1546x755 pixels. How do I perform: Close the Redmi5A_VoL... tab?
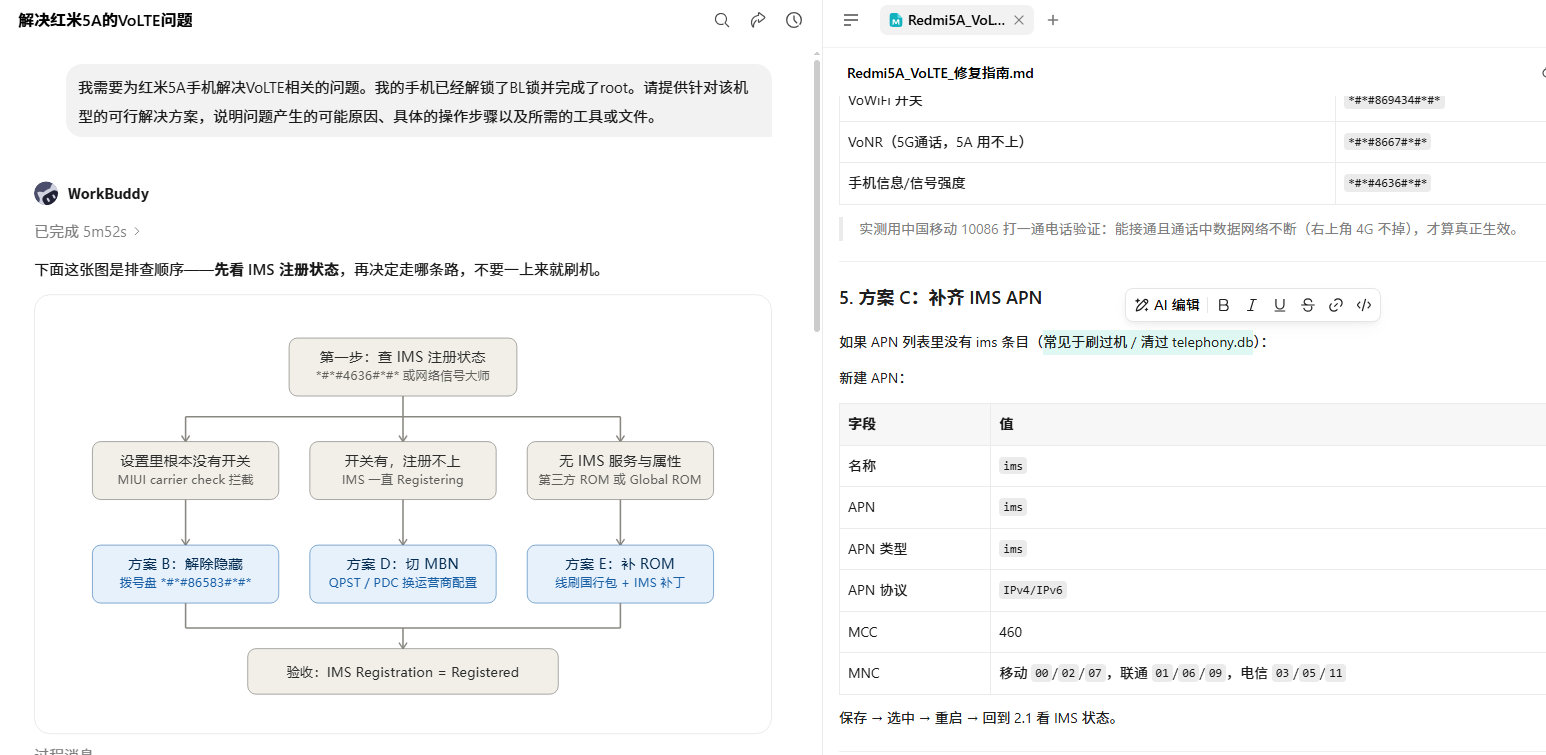(x=1019, y=20)
